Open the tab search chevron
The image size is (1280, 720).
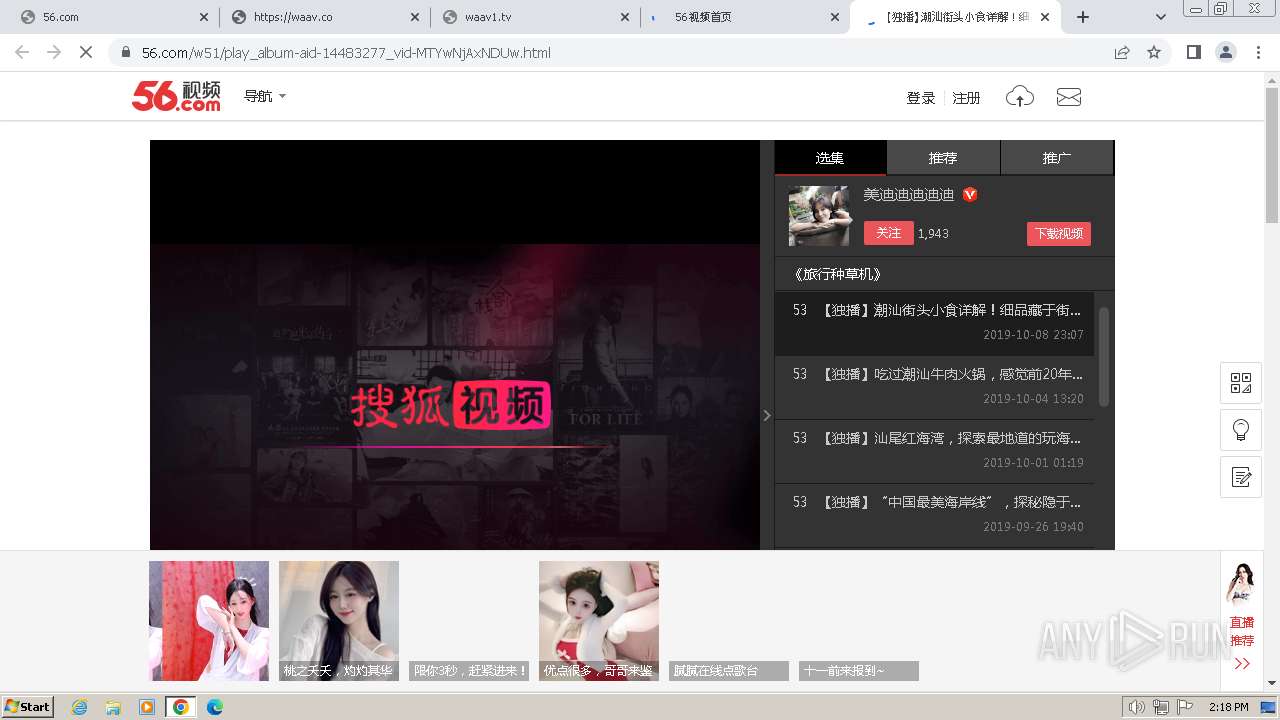[x=1160, y=17]
